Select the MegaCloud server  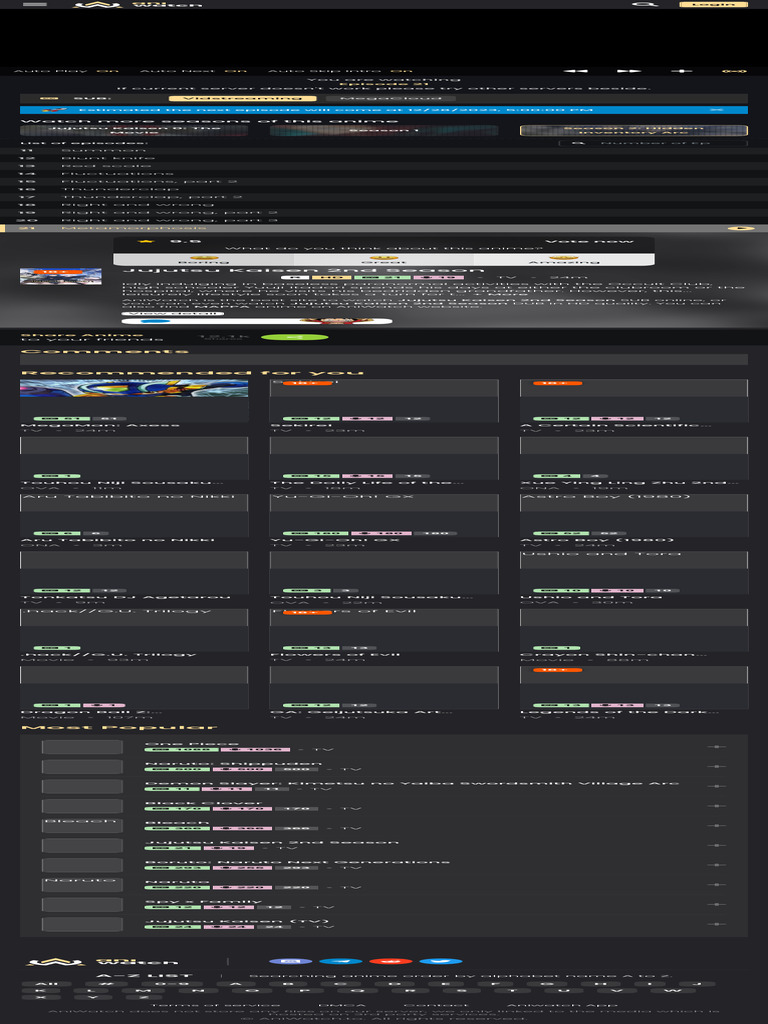(x=390, y=99)
